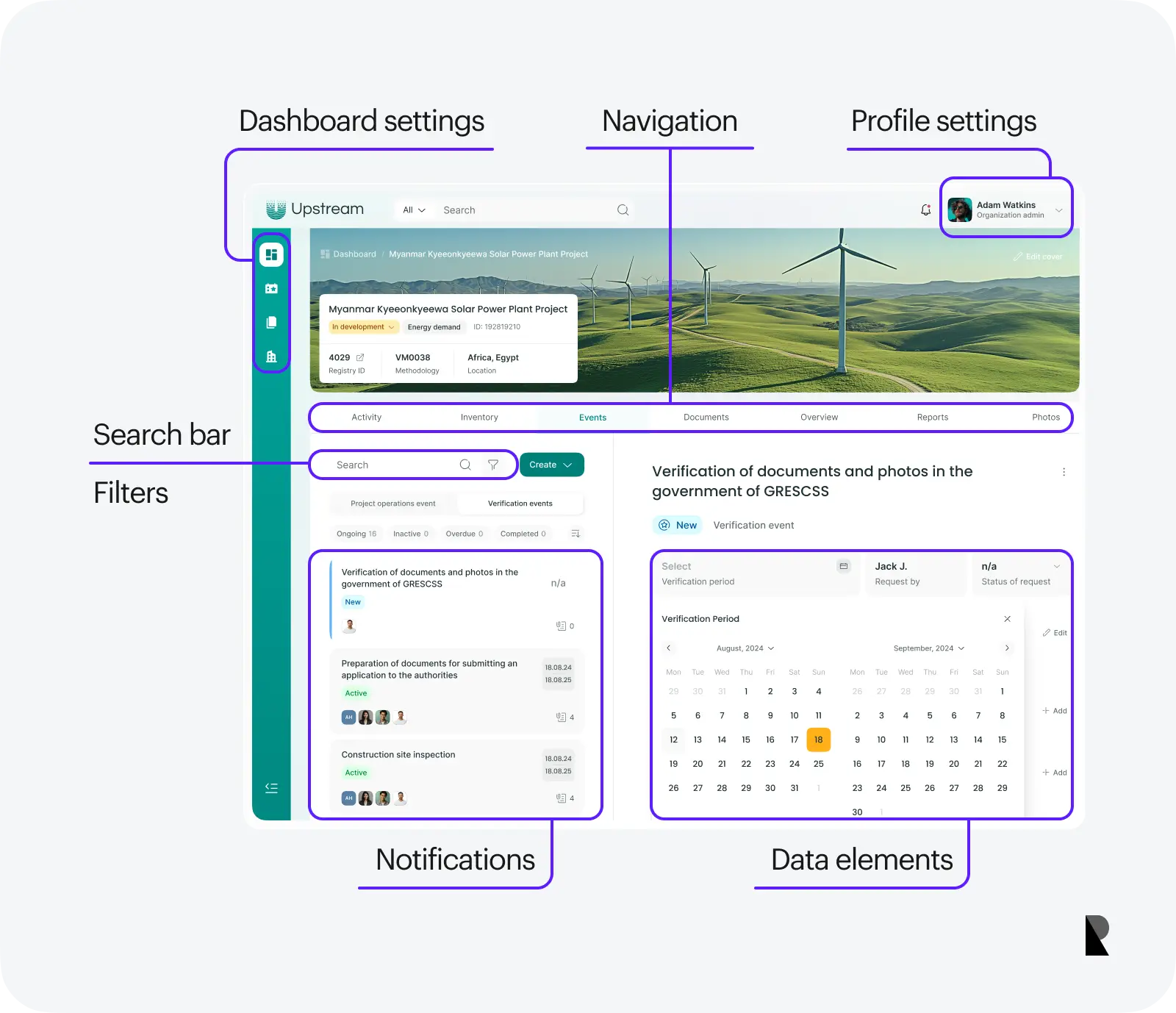
Task: Switch to the Inventory tab
Action: pos(479,418)
